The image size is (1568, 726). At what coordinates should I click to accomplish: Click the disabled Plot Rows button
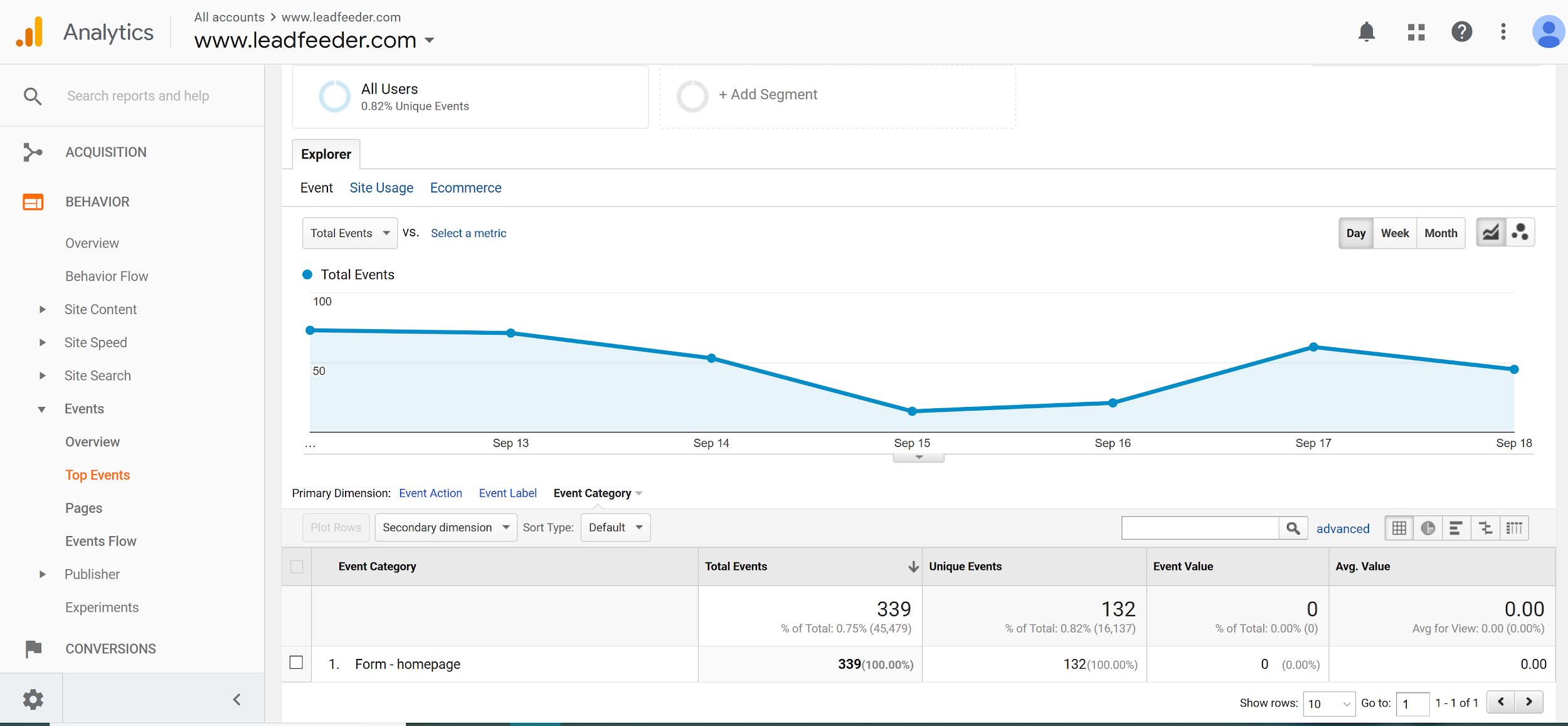pos(336,527)
